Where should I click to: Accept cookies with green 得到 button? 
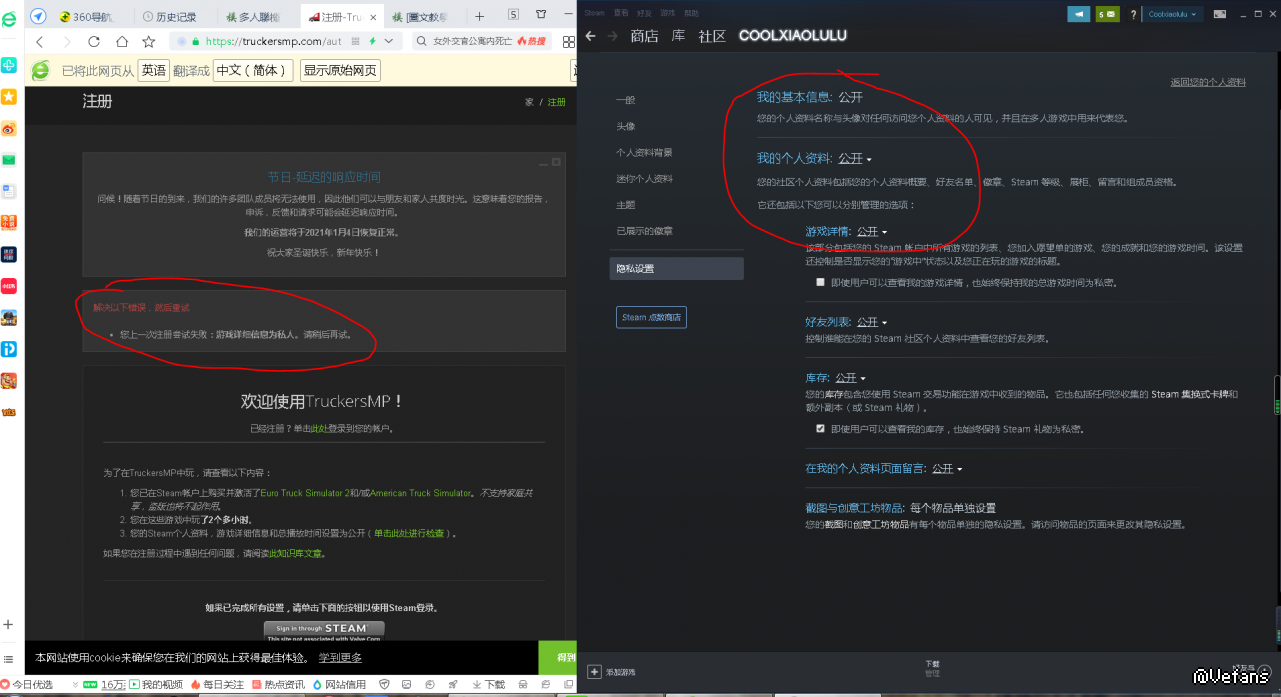[x=557, y=656]
